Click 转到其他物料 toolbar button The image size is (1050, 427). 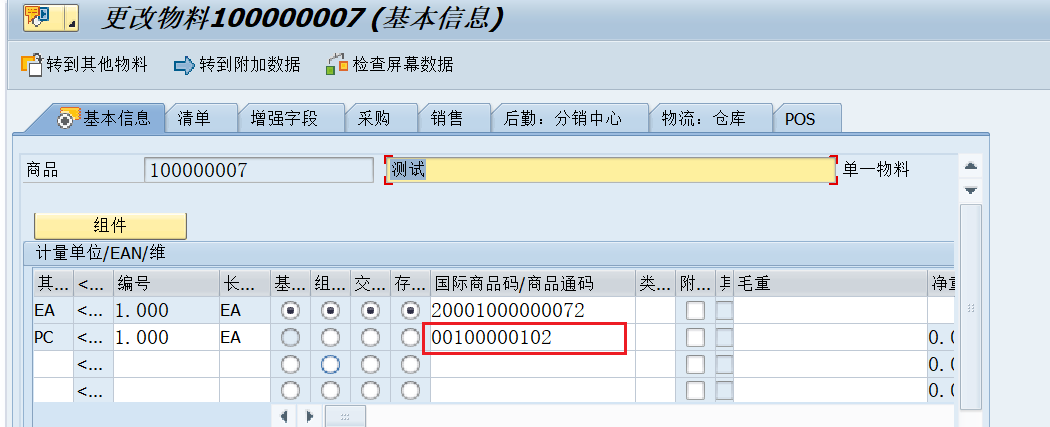pyautogui.click(x=84, y=65)
